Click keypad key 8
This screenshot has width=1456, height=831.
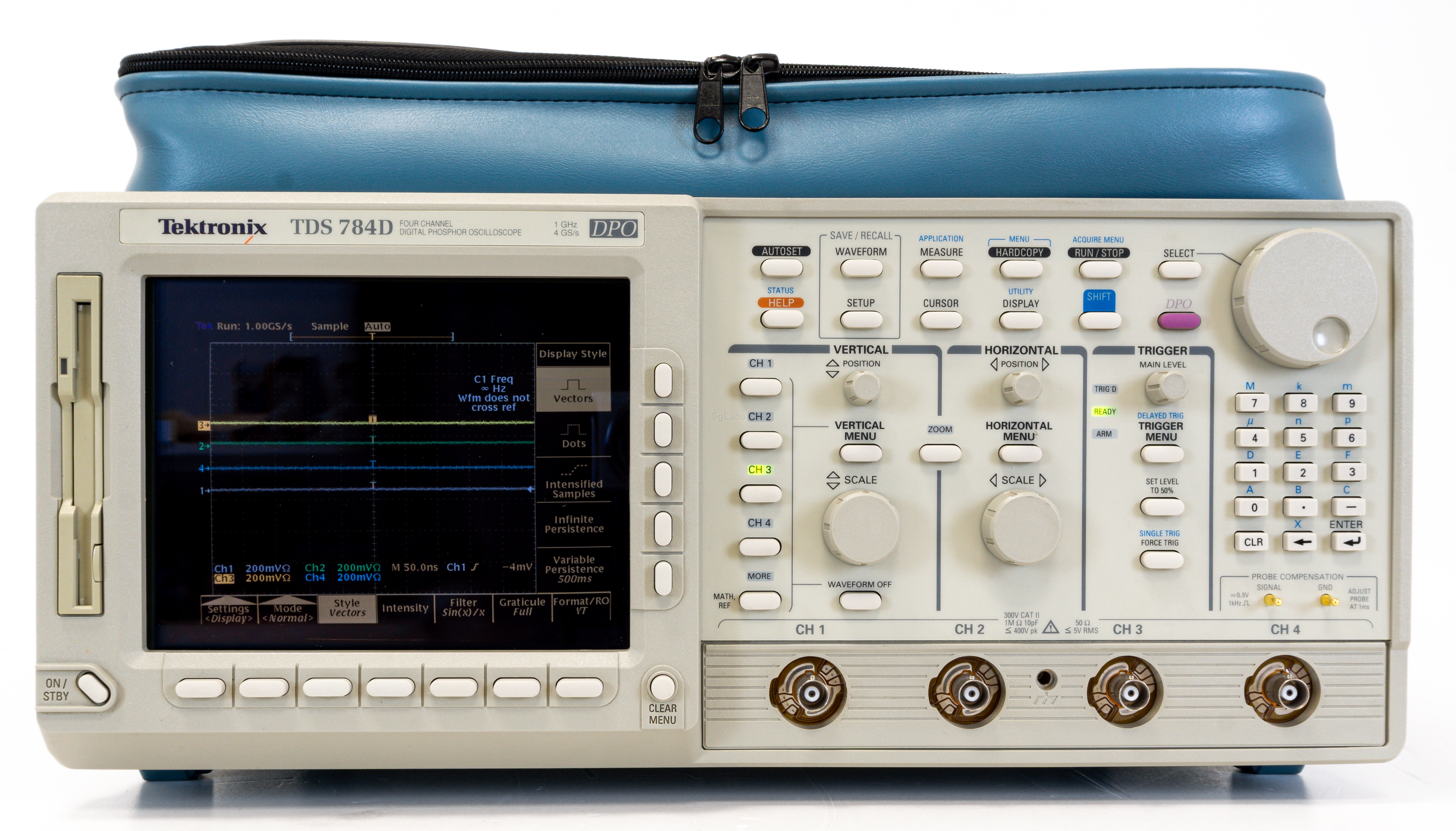[x=1301, y=403]
